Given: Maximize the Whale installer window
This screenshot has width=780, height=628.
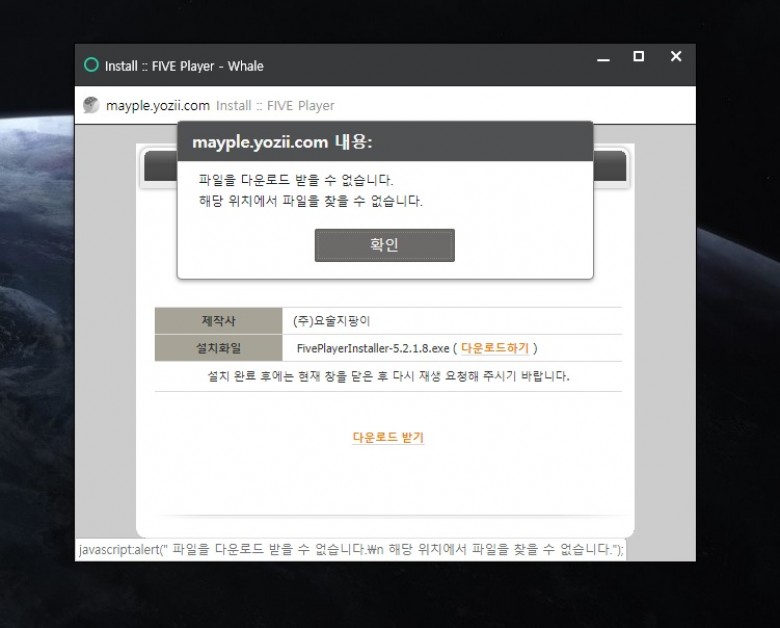Looking at the screenshot, I should point(638,57).
